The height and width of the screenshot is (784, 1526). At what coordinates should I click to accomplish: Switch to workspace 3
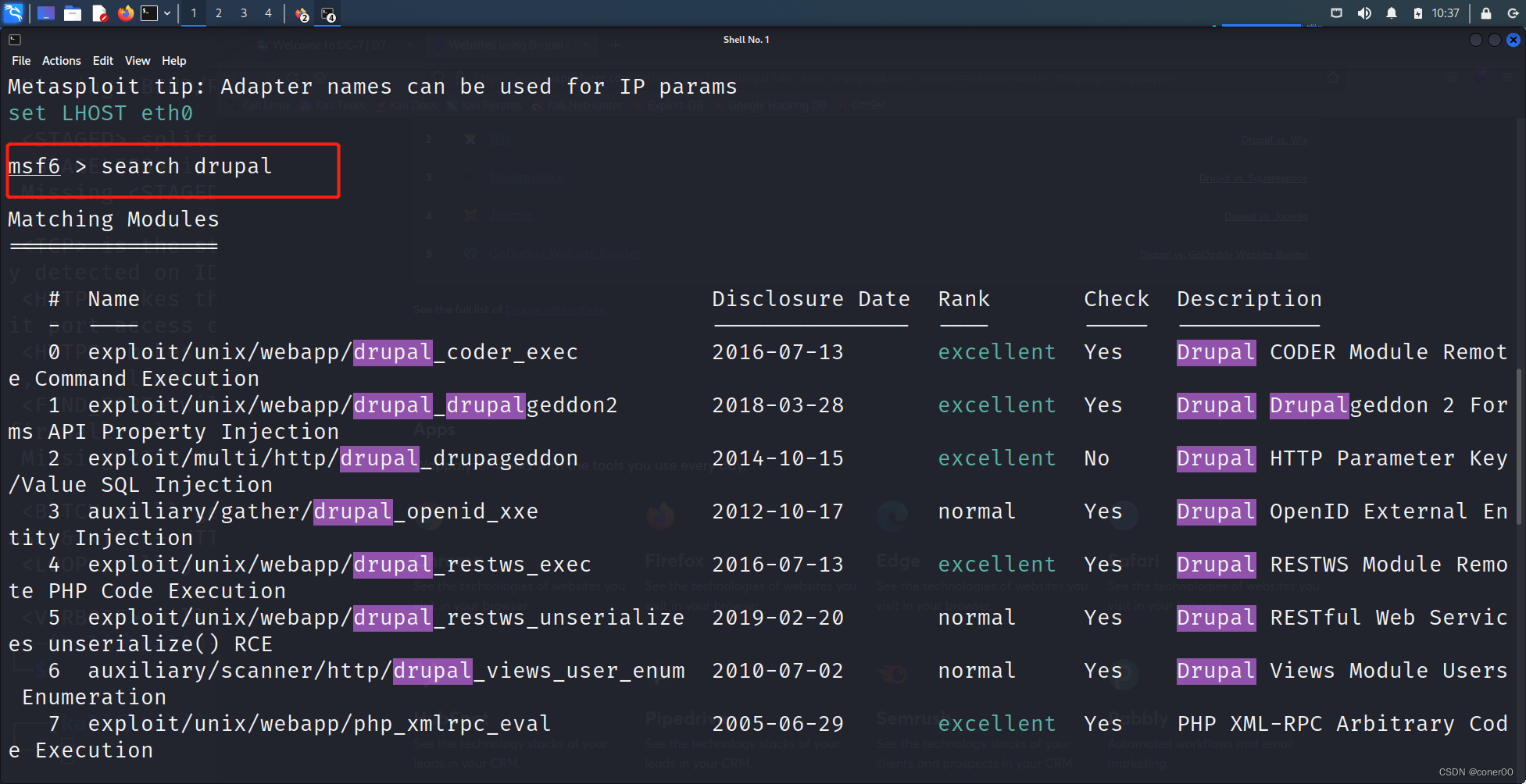click(244, 13)
